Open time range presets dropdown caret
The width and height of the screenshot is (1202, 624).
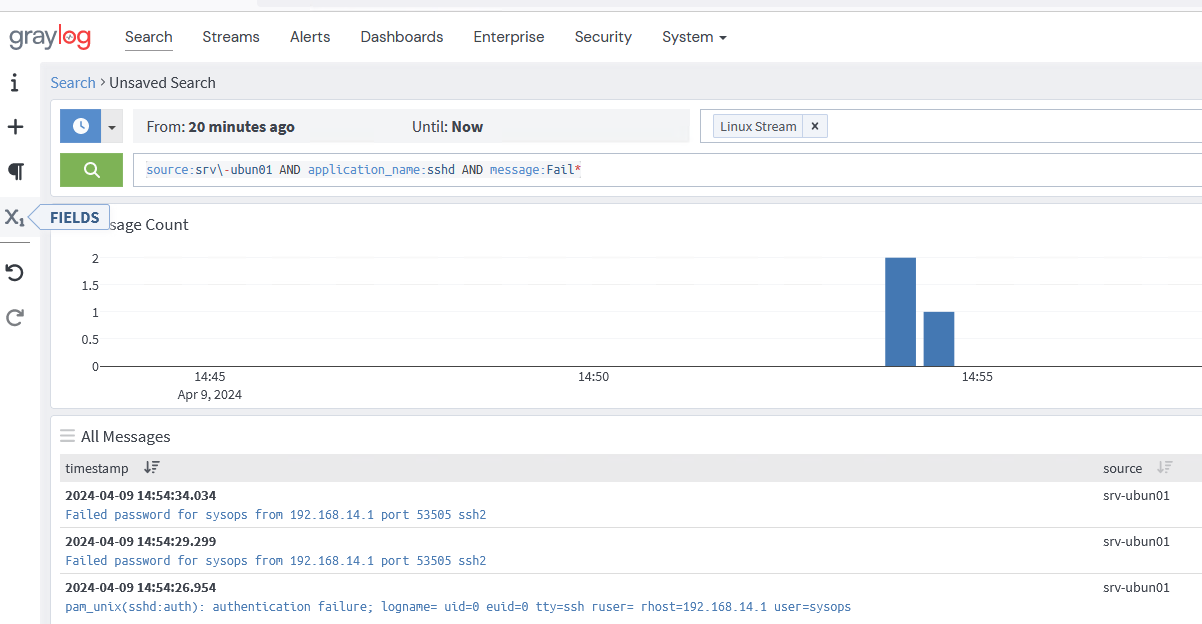(112, 127)
